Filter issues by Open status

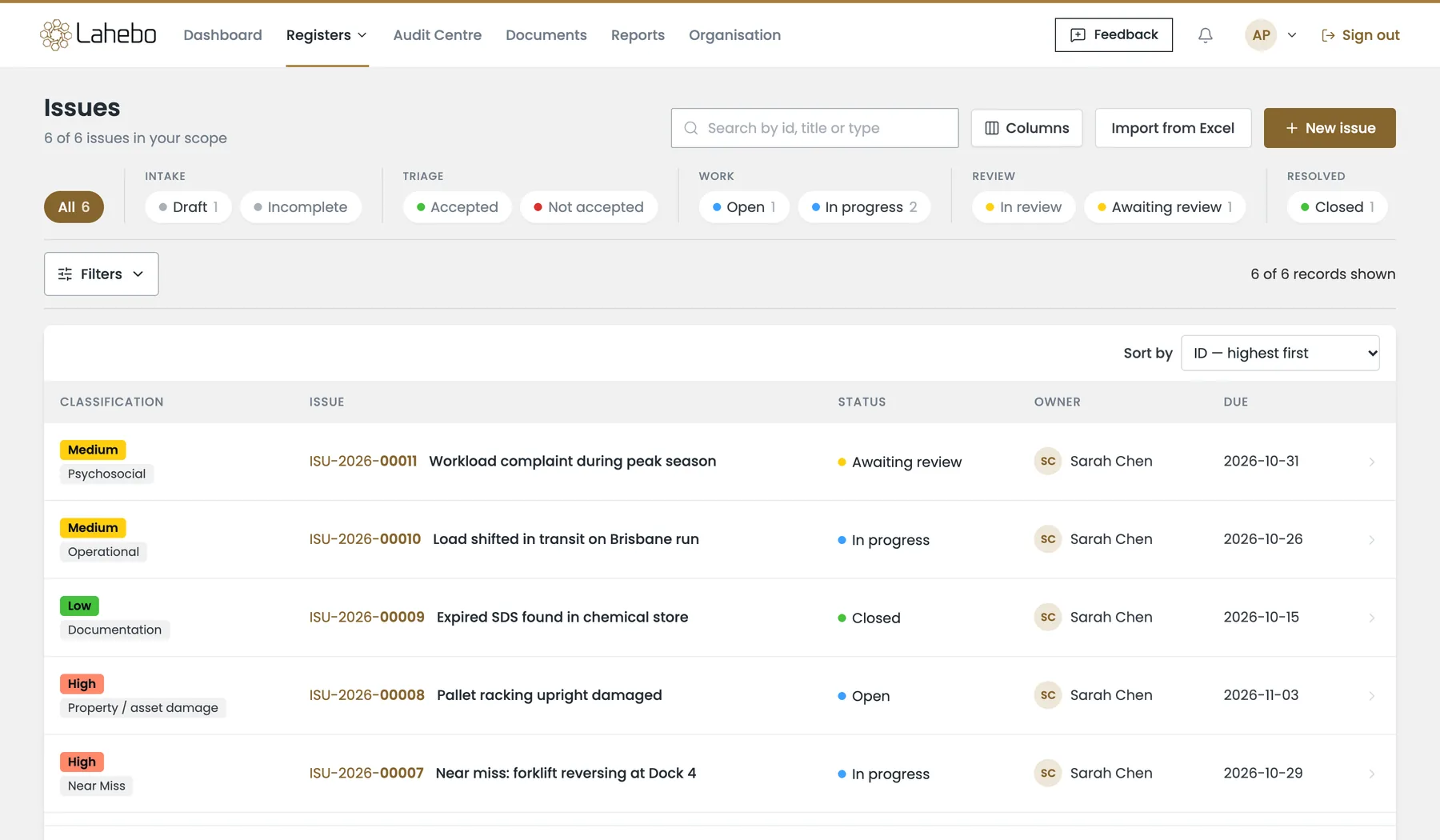[x=744, y=207]
